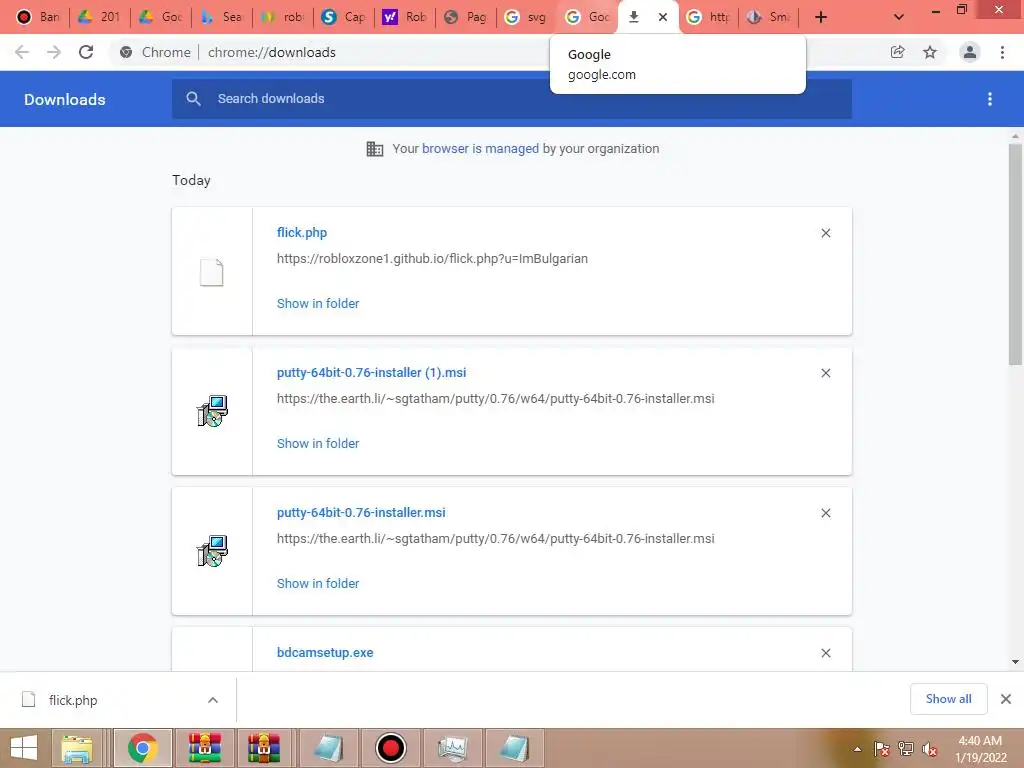Screen dimensions: 1024x768
Task: Close the download shelf at the bottom
Action: (1006, 699)
